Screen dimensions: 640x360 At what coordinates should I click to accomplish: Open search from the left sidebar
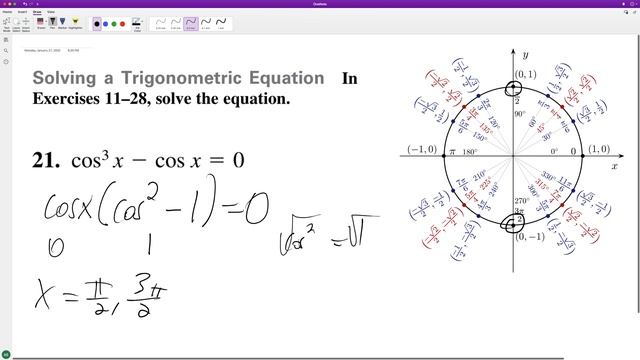tap(6, 51)
